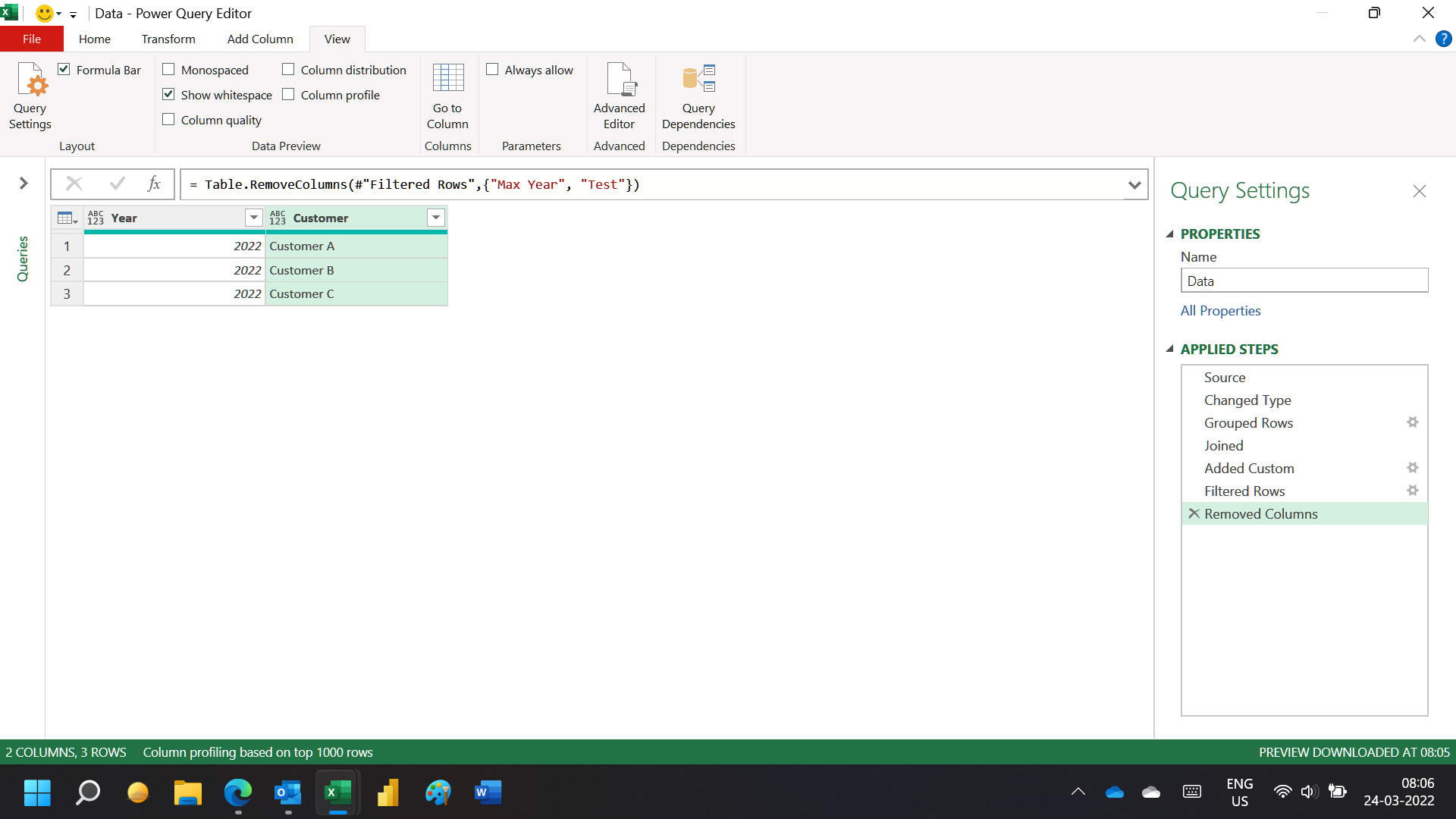This screenshot has width=1456, height=819.
Task: Enable the Column profile checkbox
Action: click(x=288, y=95)
